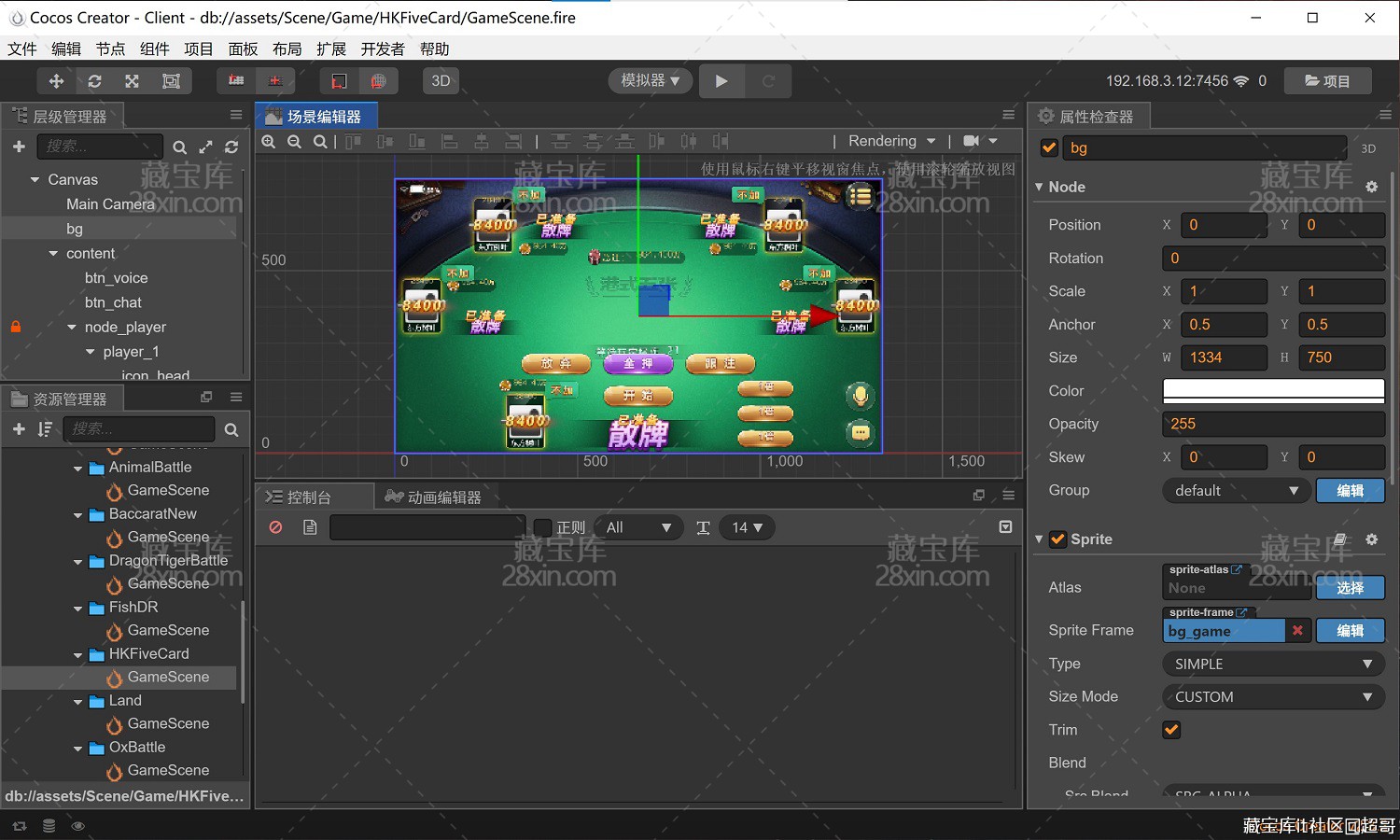The height and width of the screenshot is (840, 1400).
Task: Select the Move transform tool
Action: pos(56,81)
